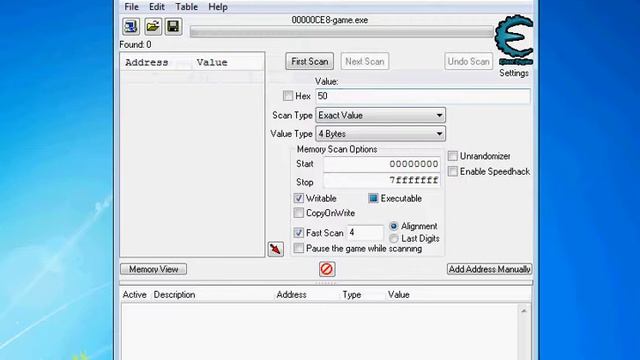Select the Last Digits radio button
640x360 pixels.
(393, 238)
